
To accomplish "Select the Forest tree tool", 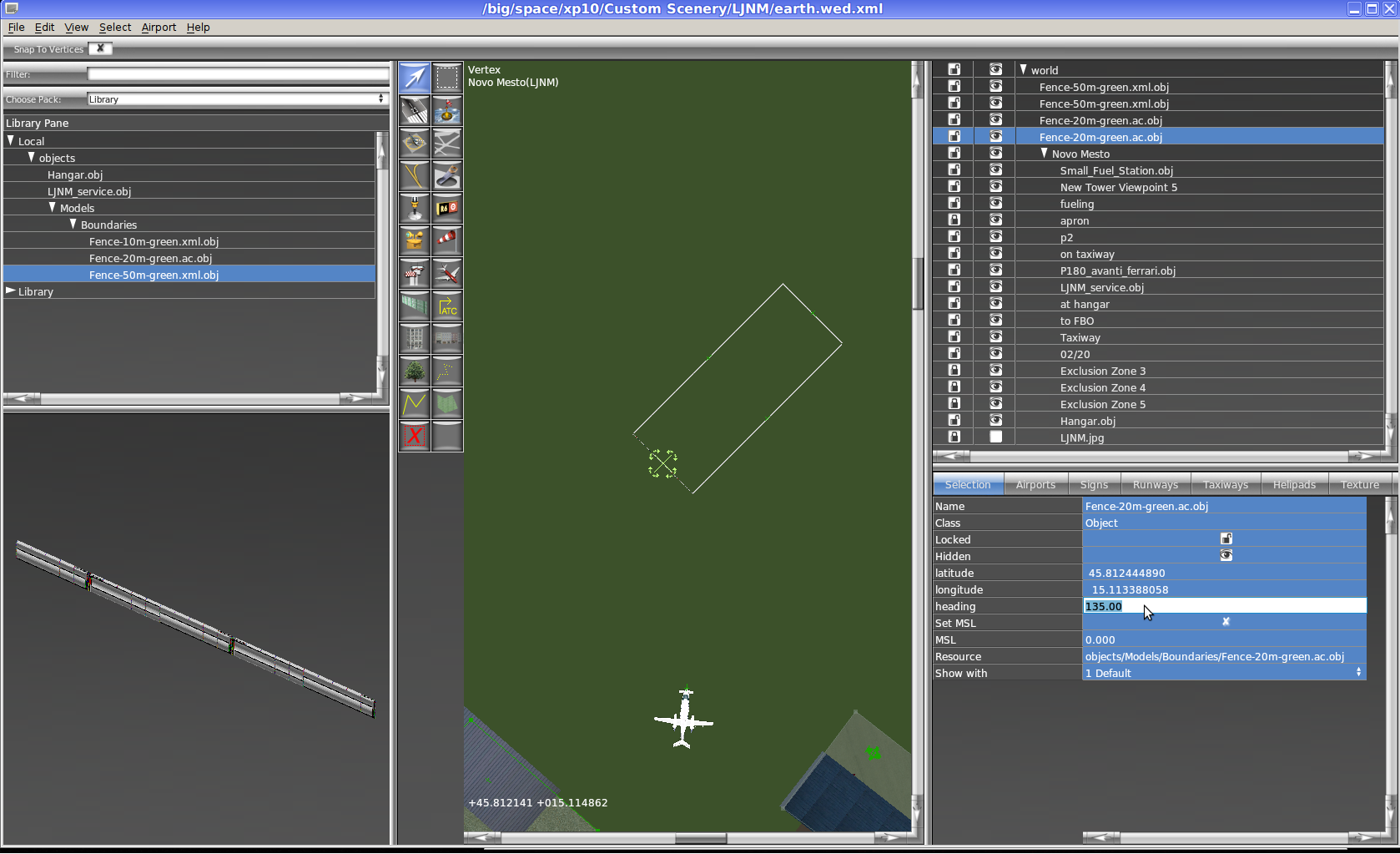I will [x=414, y=371].
